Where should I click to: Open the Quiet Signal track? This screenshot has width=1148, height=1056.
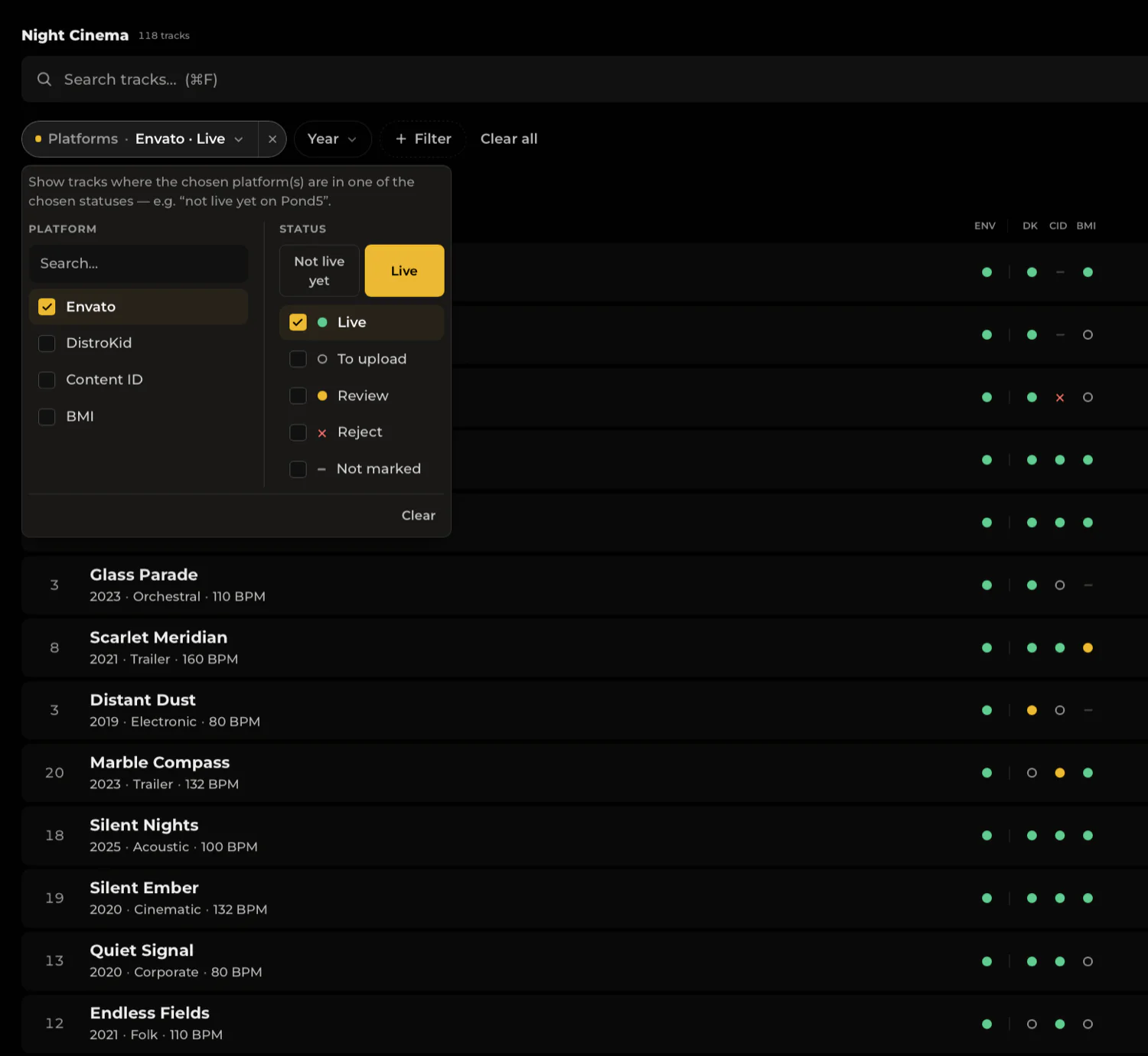click(x=585, y=961)
